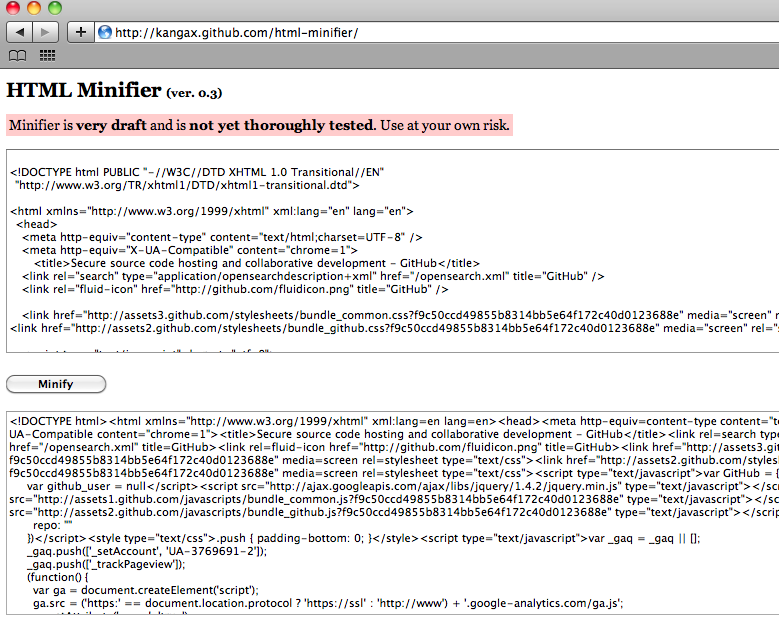
Task: Click the Minify button
Action: tap(56, 384)
